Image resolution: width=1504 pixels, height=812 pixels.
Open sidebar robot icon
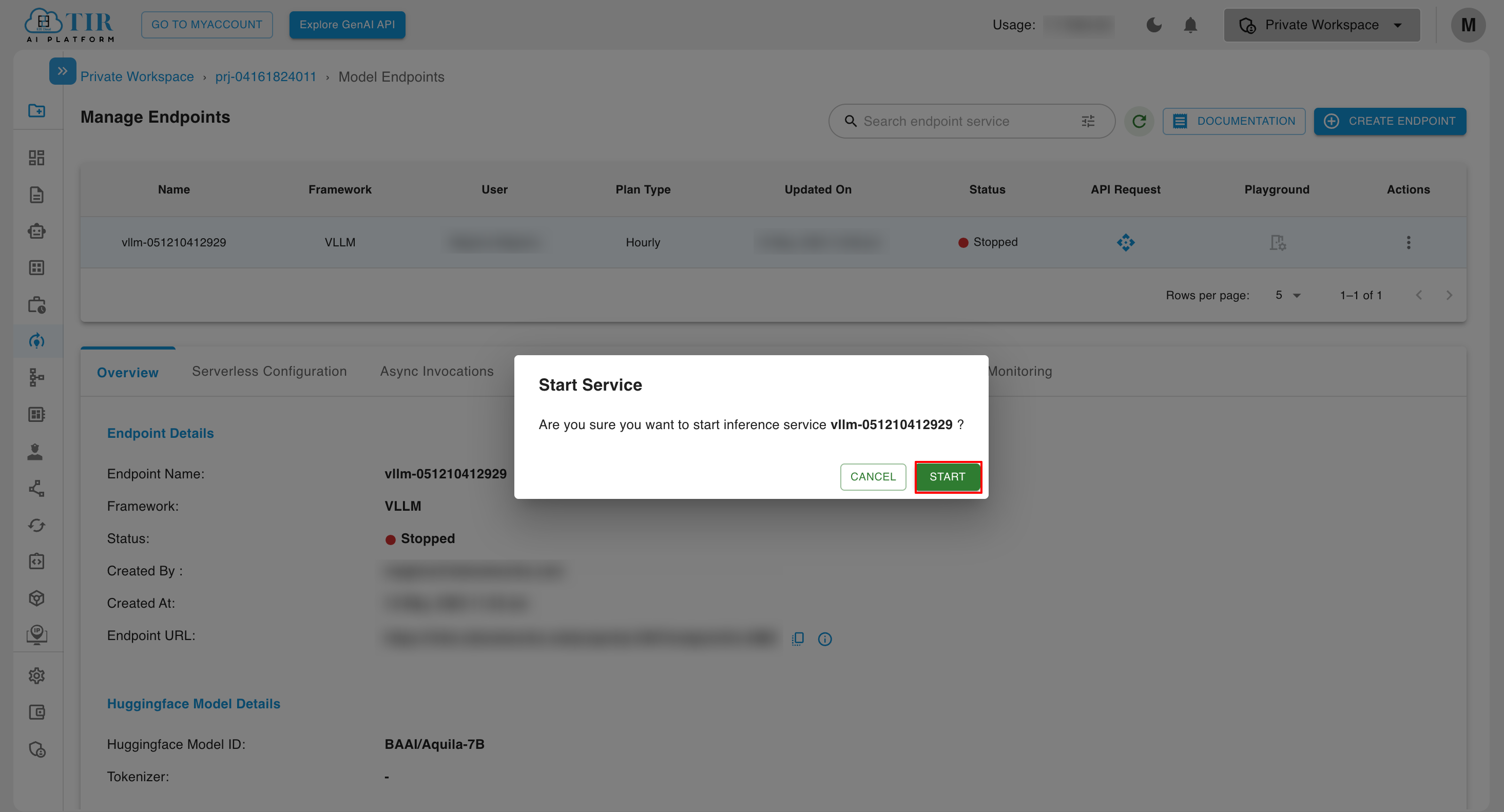(37, 231)
